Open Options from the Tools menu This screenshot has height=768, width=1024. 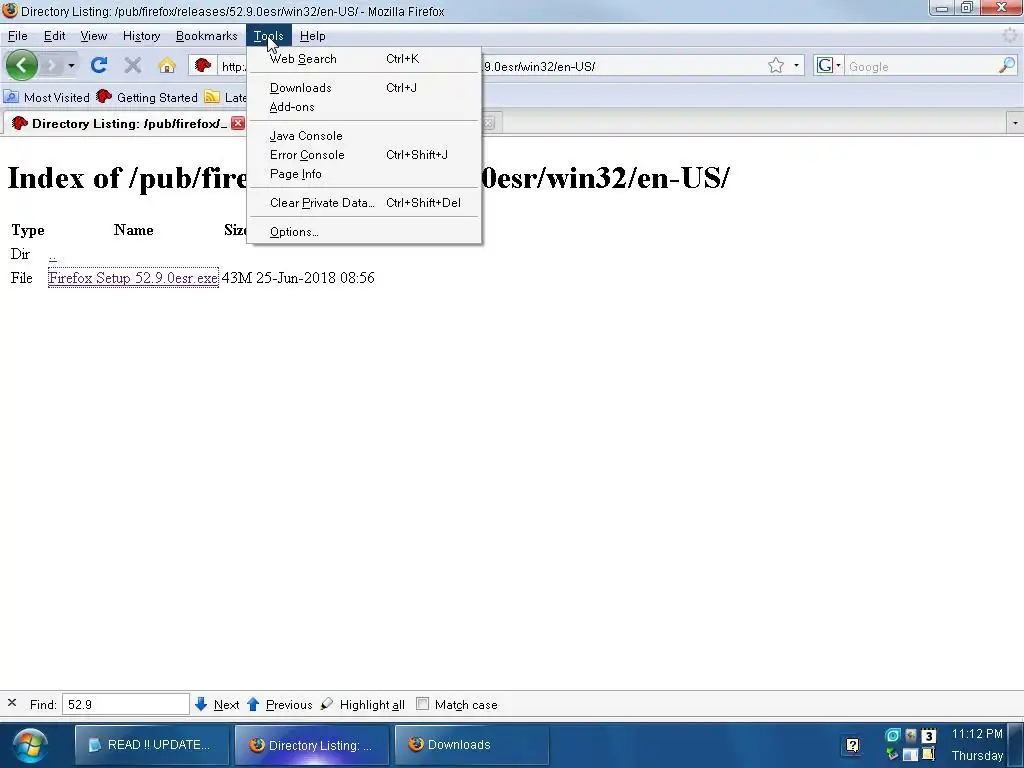click(364, 232)
